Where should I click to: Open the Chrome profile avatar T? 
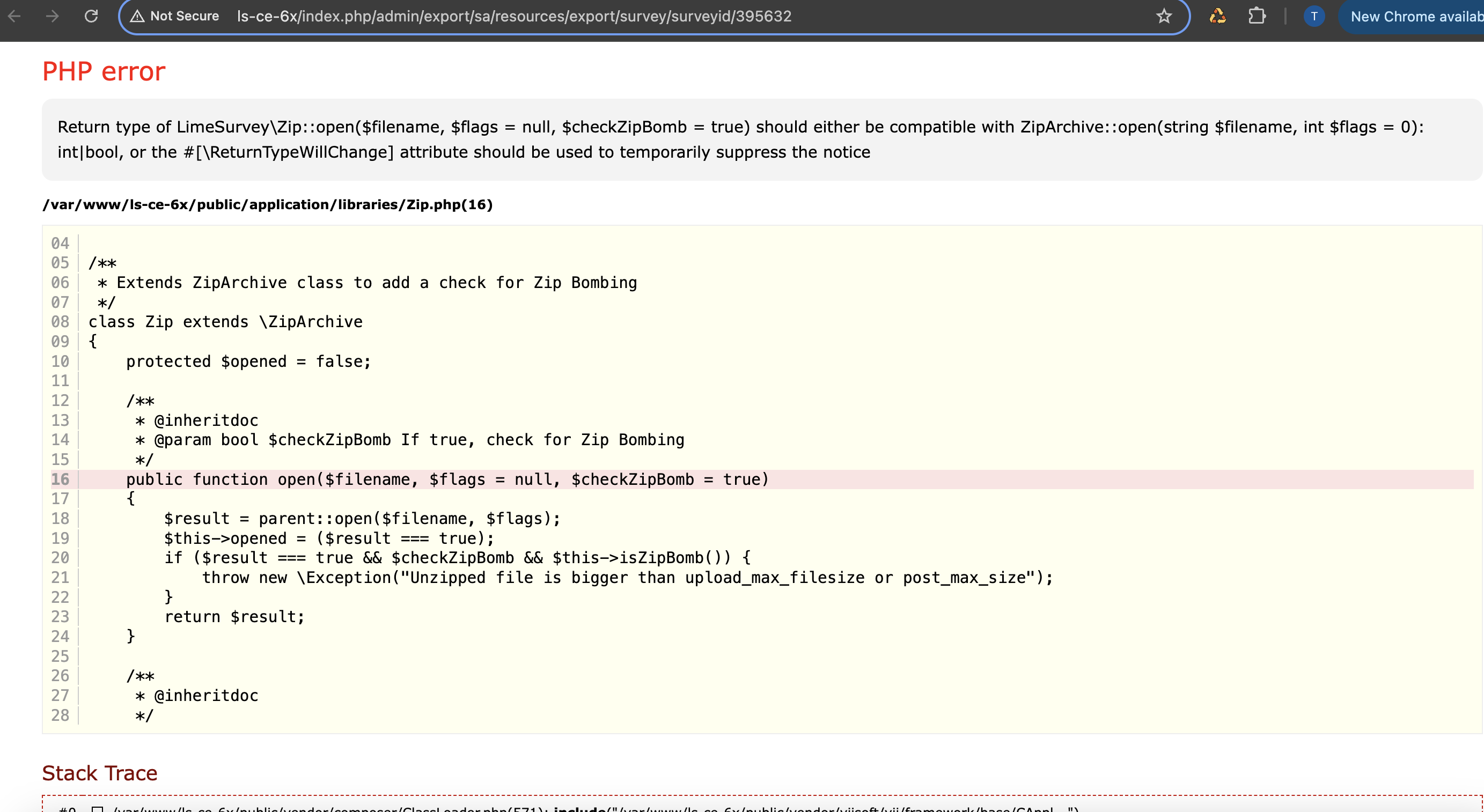pos(1313,16)
